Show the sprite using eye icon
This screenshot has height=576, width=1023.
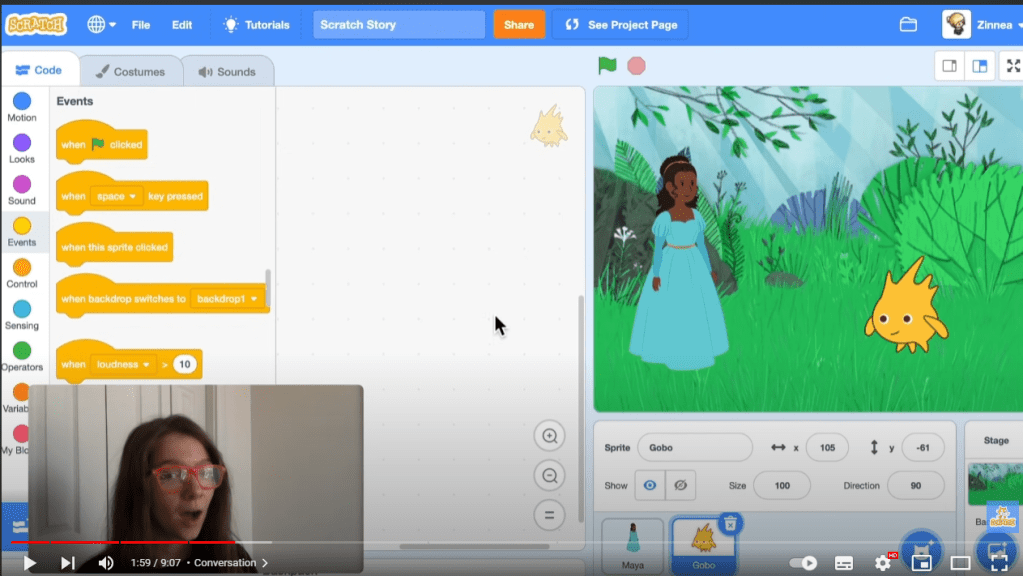point(650,486)
